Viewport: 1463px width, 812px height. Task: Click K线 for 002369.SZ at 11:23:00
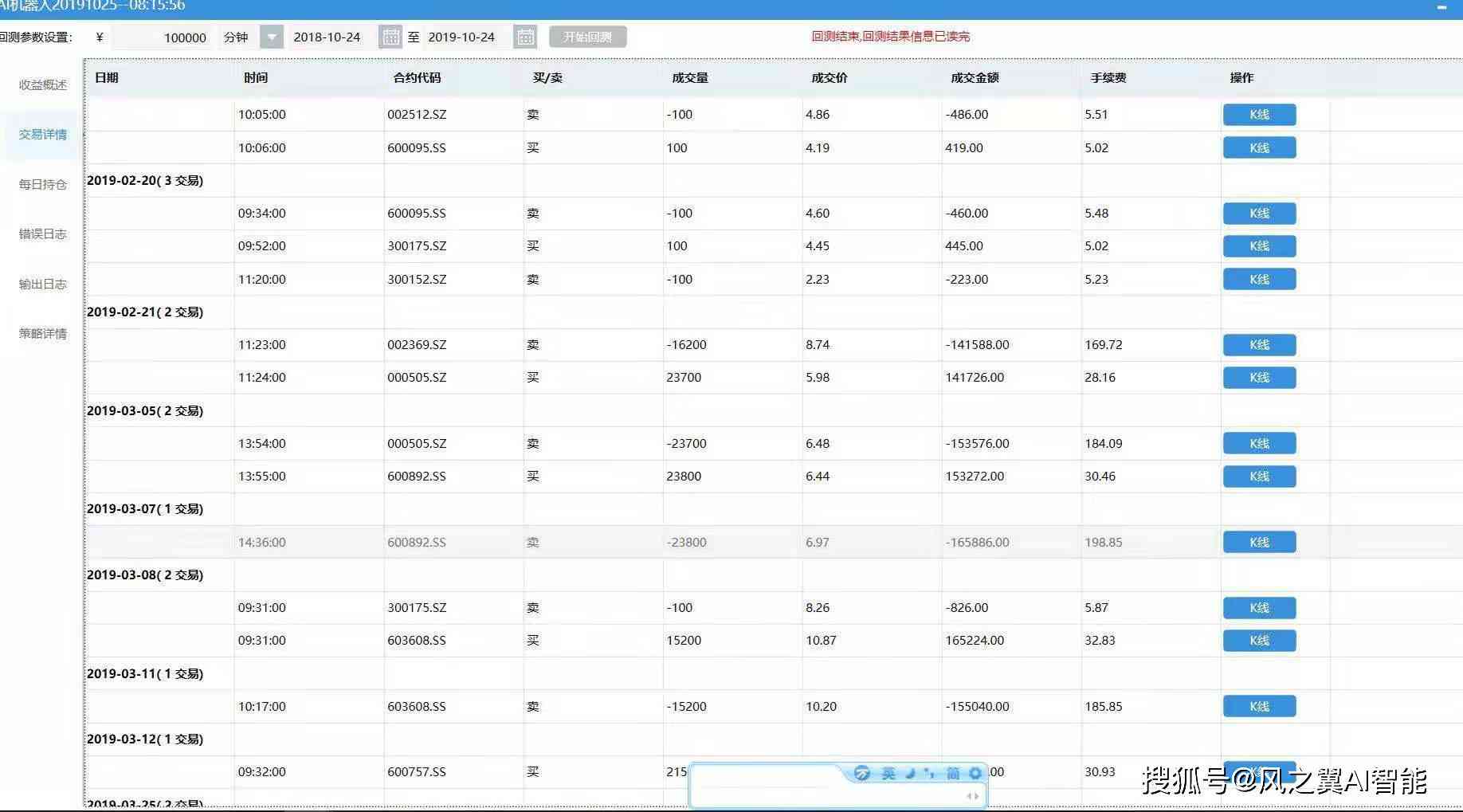click(1259, 345)
